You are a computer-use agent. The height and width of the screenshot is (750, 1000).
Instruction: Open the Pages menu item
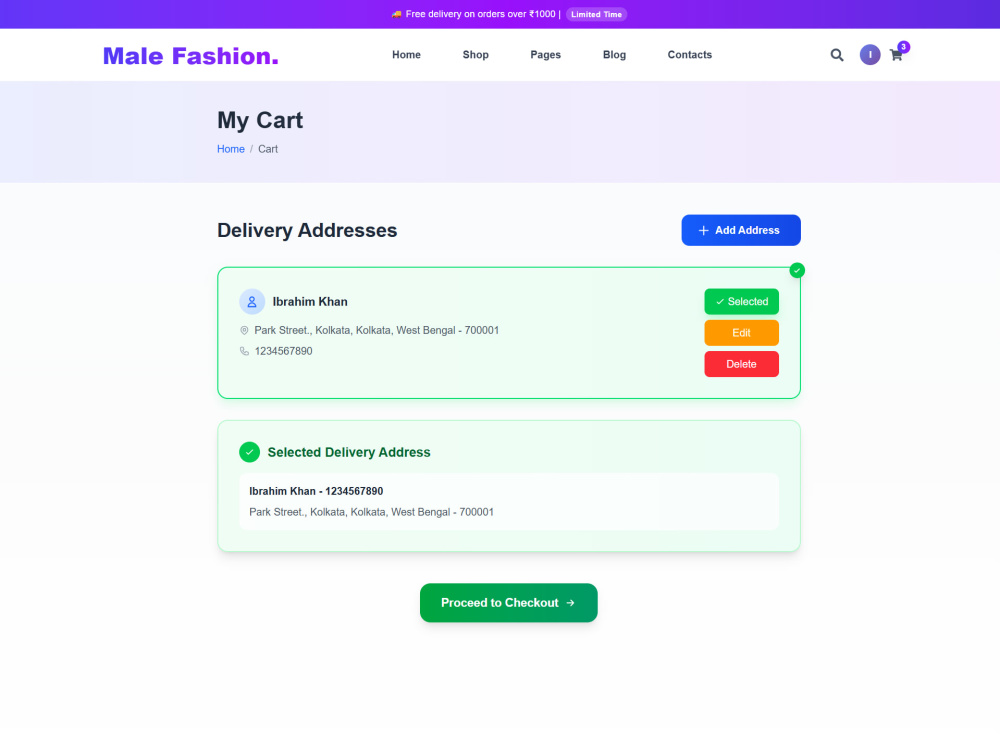pos(545,55)
